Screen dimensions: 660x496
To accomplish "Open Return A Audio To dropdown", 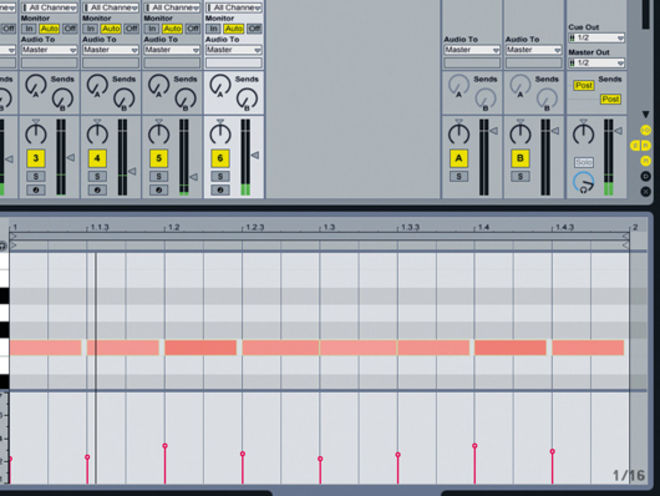I will (x=472, y=50).
